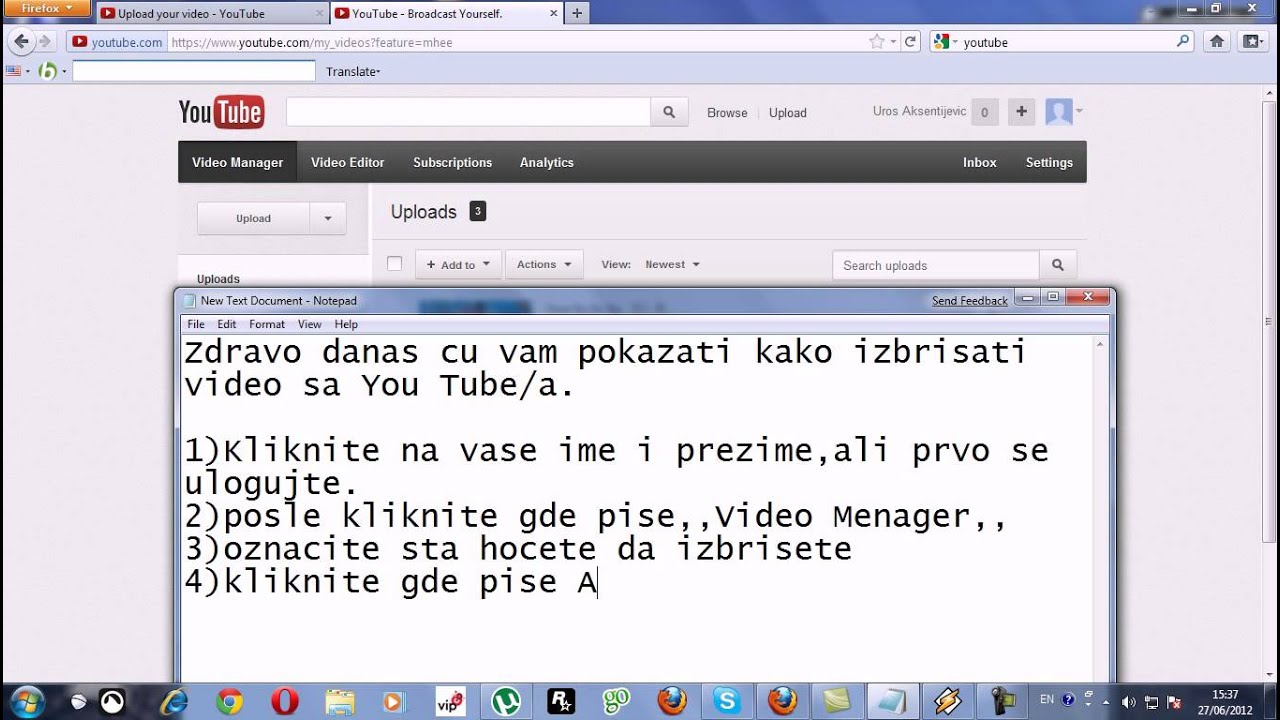Open the Subscriptions tab
The height and width of the screenshot is (720, 1280).
click(452, 162)
